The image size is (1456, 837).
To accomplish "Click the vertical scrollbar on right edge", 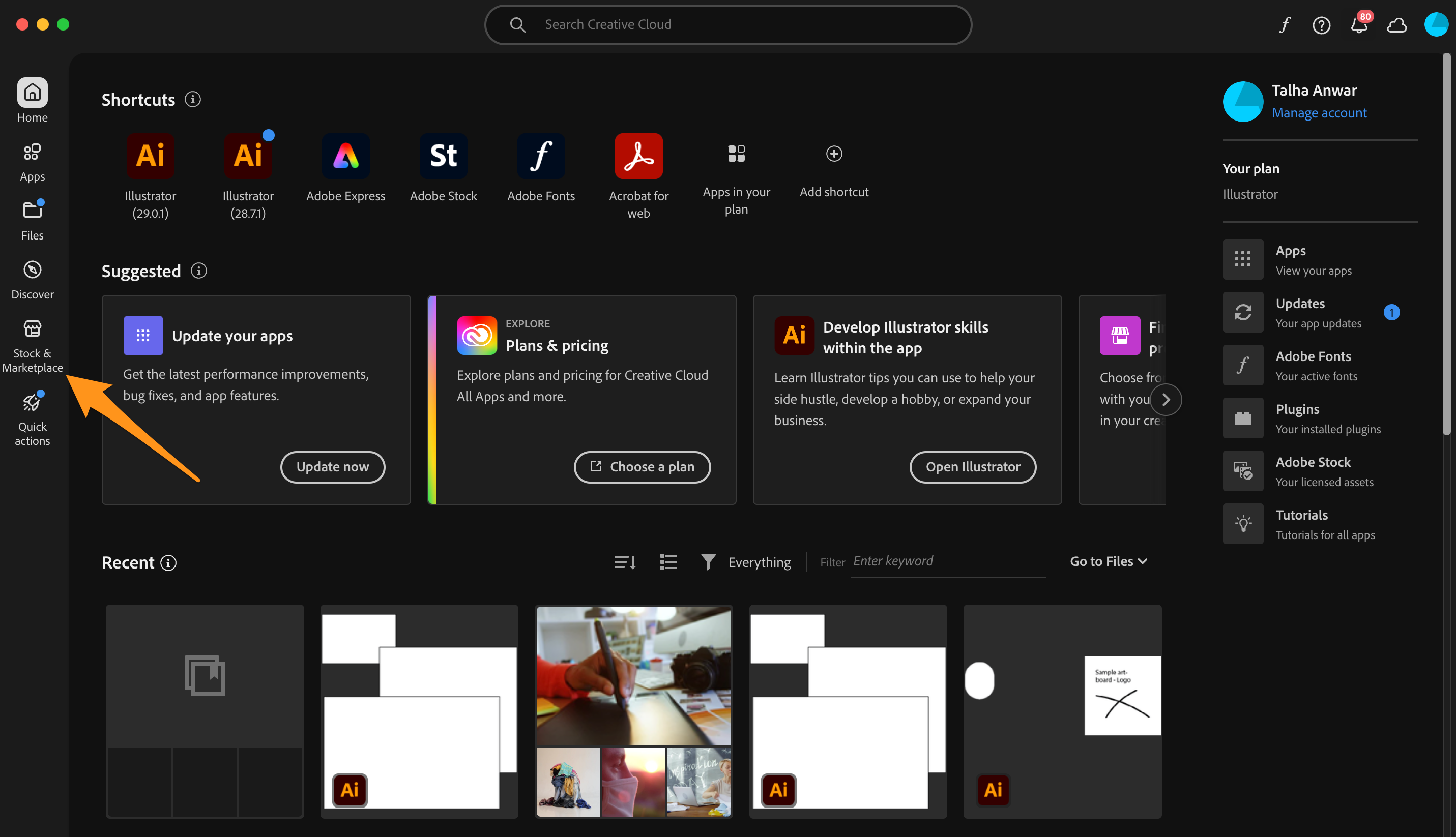I will point(1446,244).
